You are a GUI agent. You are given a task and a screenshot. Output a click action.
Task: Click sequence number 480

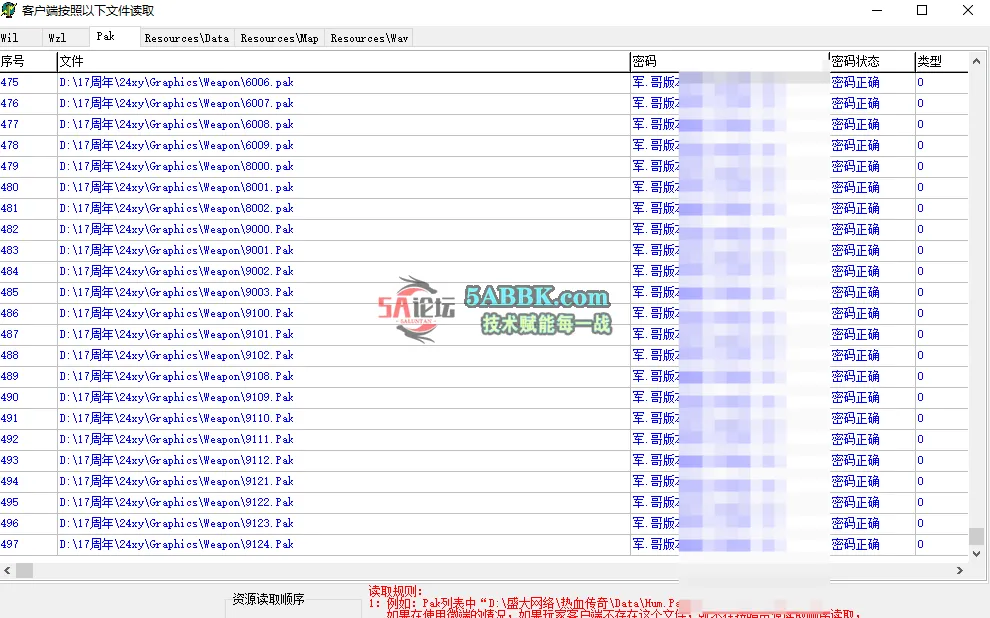click(x=9, y=187)
